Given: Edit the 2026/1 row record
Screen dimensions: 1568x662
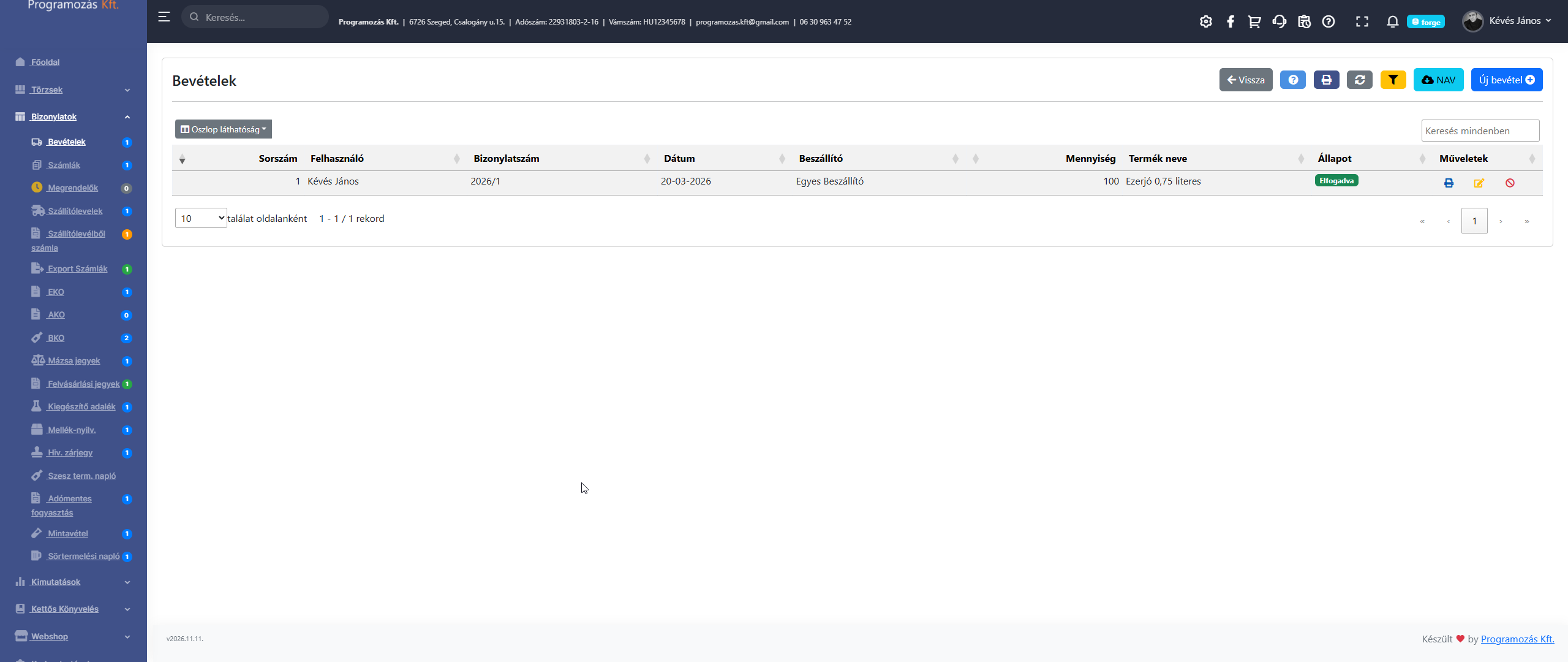Looking at the screenshot, I should coord(1479,183).
